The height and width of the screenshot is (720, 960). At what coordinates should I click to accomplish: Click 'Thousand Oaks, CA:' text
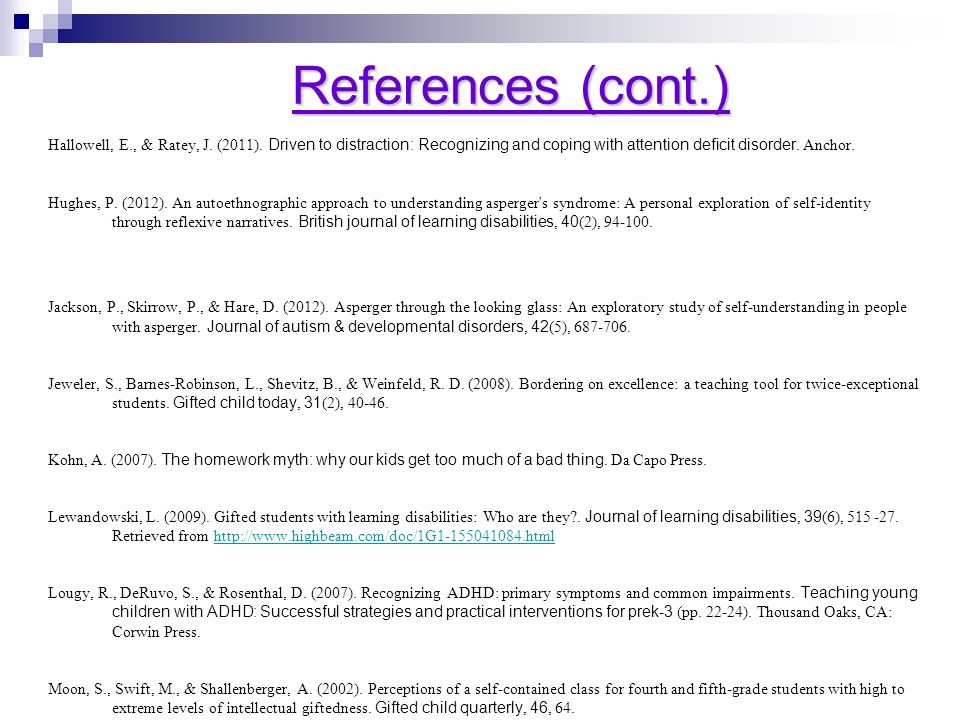tap(824, 612)
